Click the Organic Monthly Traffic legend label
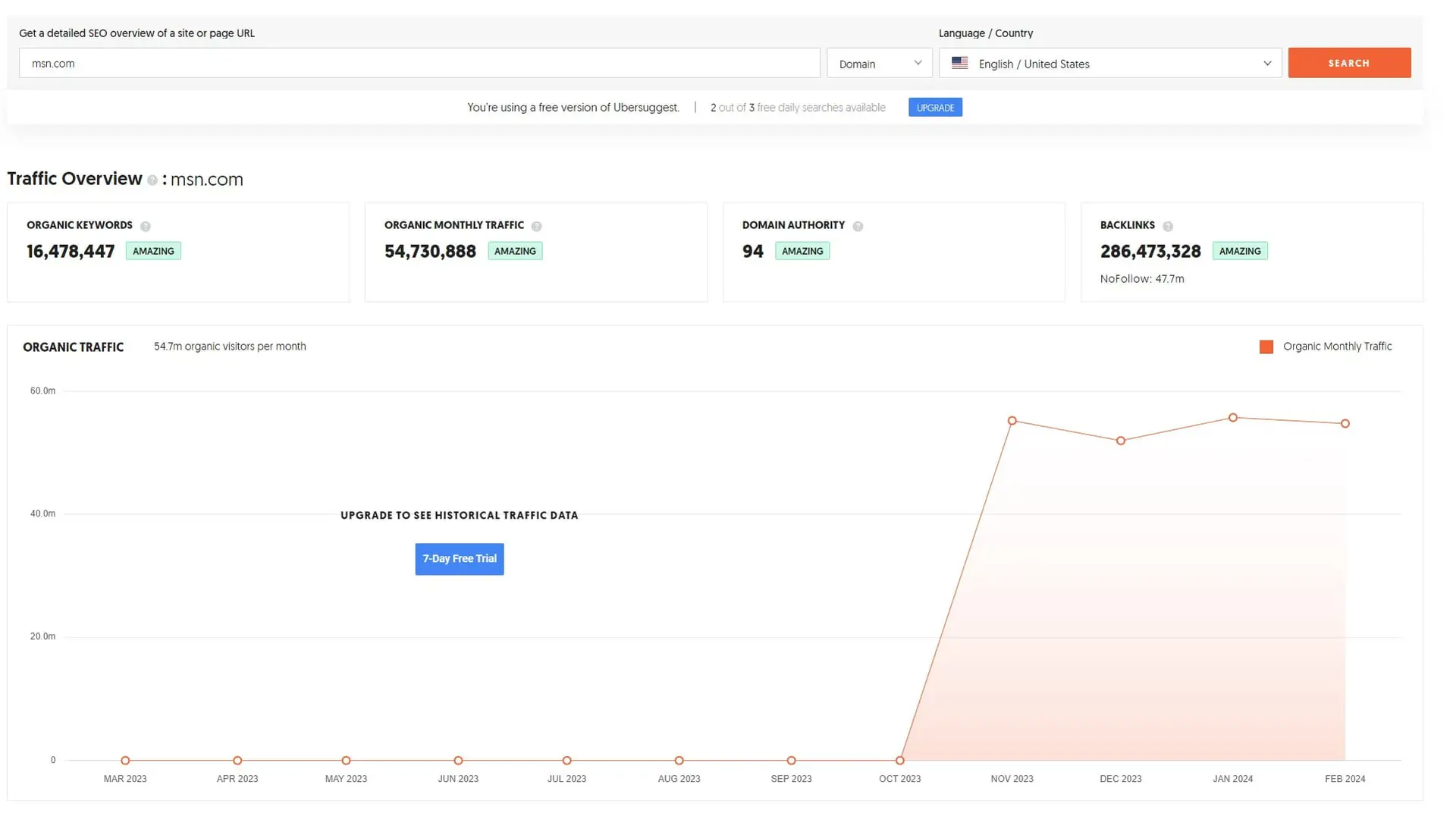Image resolution: width=1456 pixels, height=819 pixels. click(1338, 347)
